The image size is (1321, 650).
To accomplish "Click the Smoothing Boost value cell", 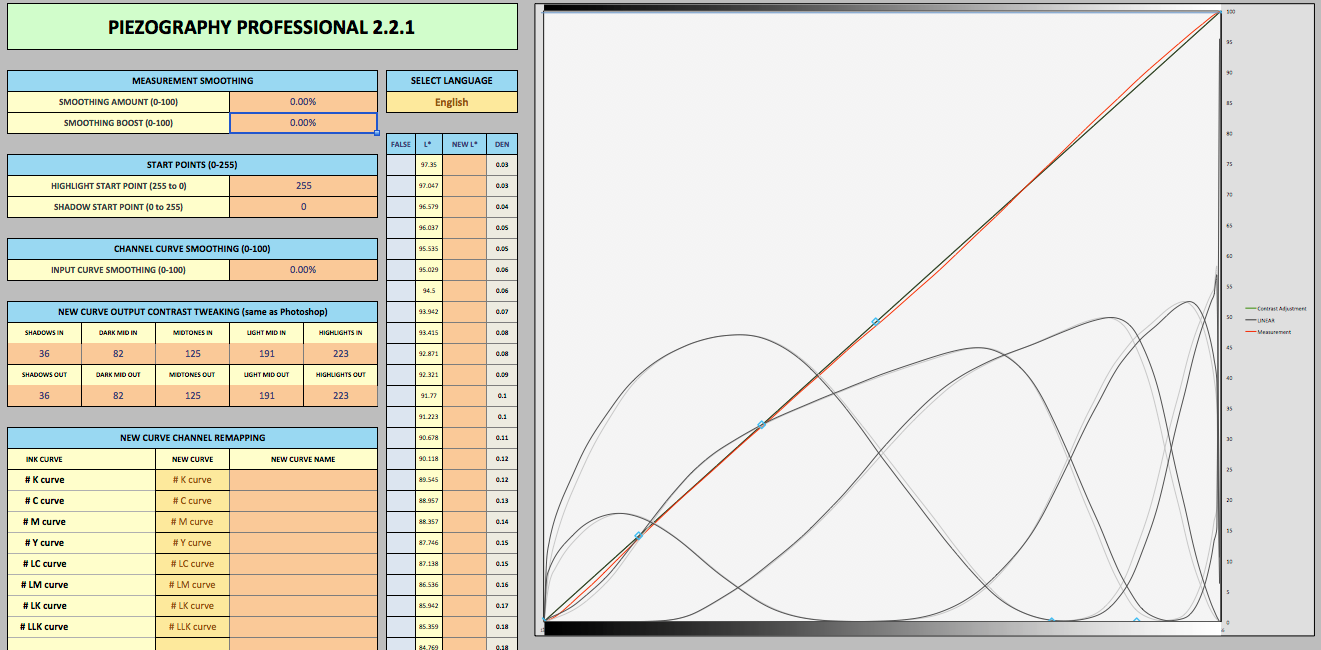I will (303, 123).
